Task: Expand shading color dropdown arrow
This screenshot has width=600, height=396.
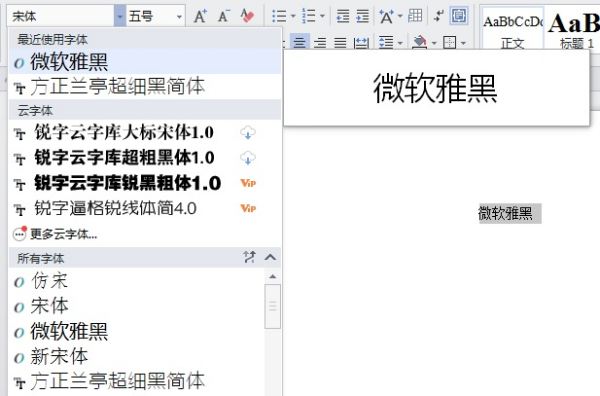Action: (x=434, y=43)
